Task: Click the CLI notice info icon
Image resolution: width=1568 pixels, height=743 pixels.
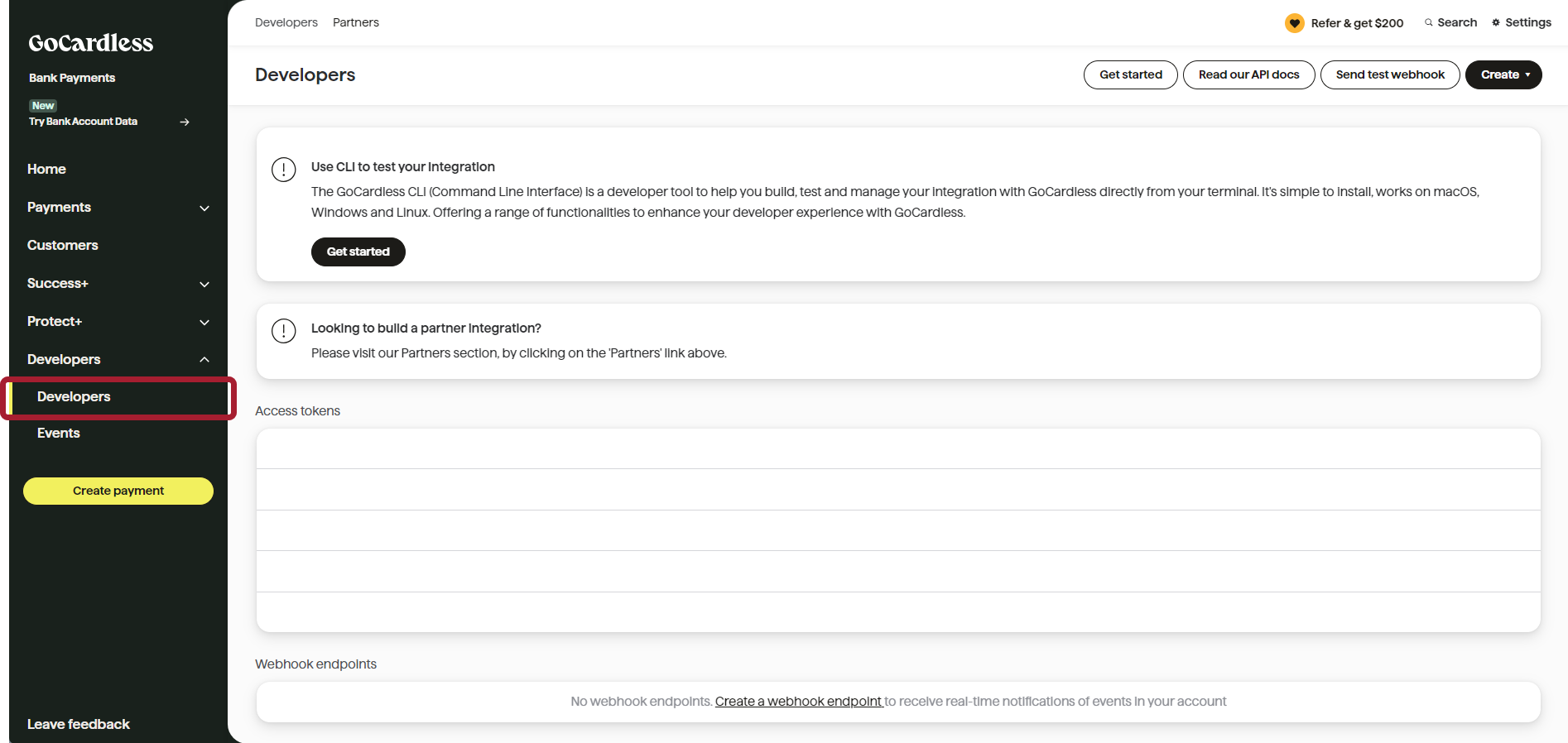Action: [284, 170]
